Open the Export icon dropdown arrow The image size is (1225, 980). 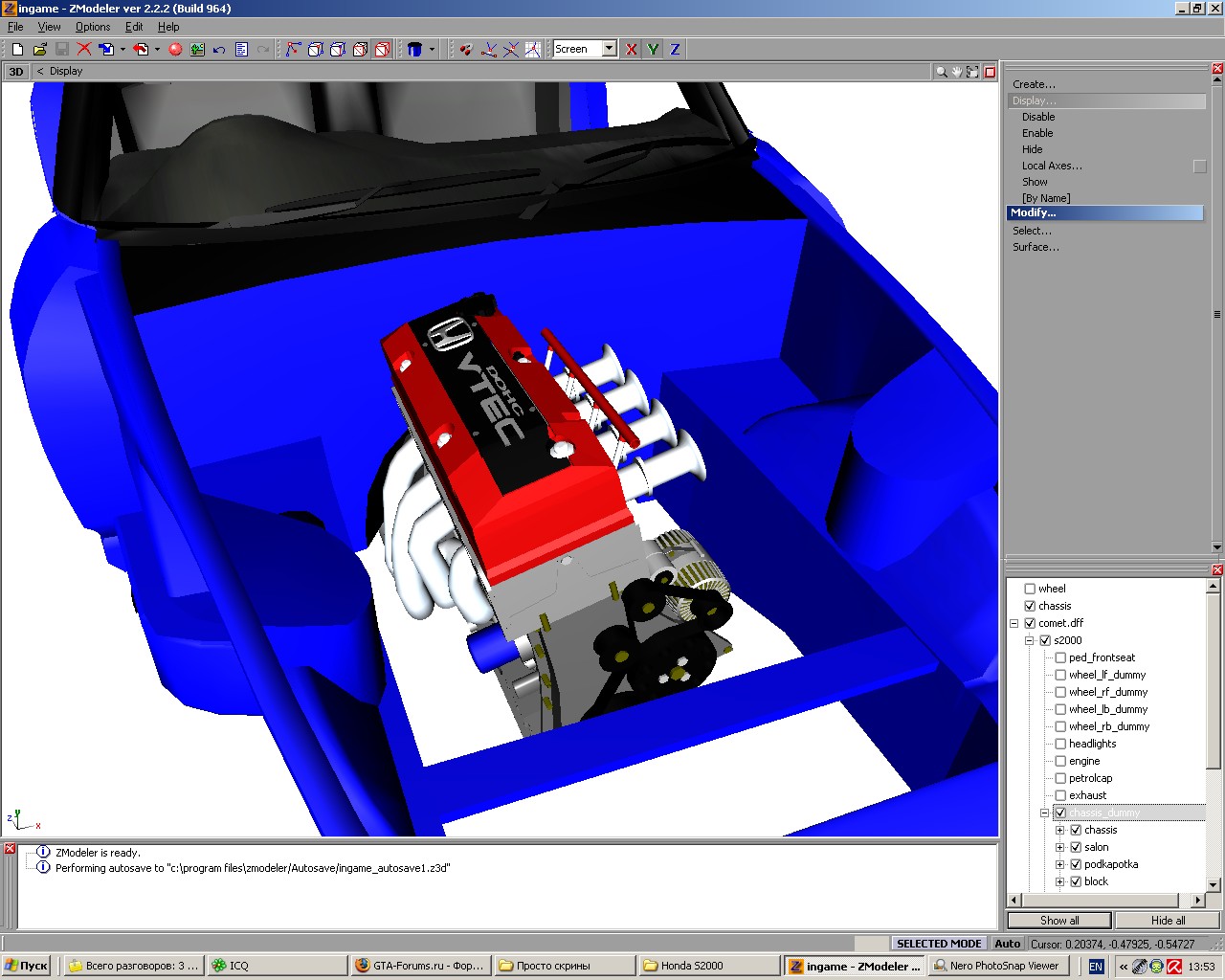(157, 49)
